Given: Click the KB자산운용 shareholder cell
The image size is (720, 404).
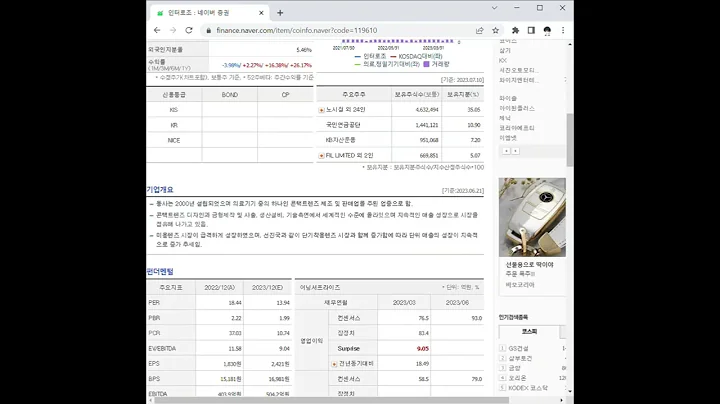Looking at the screenshot, I should 340,140.
